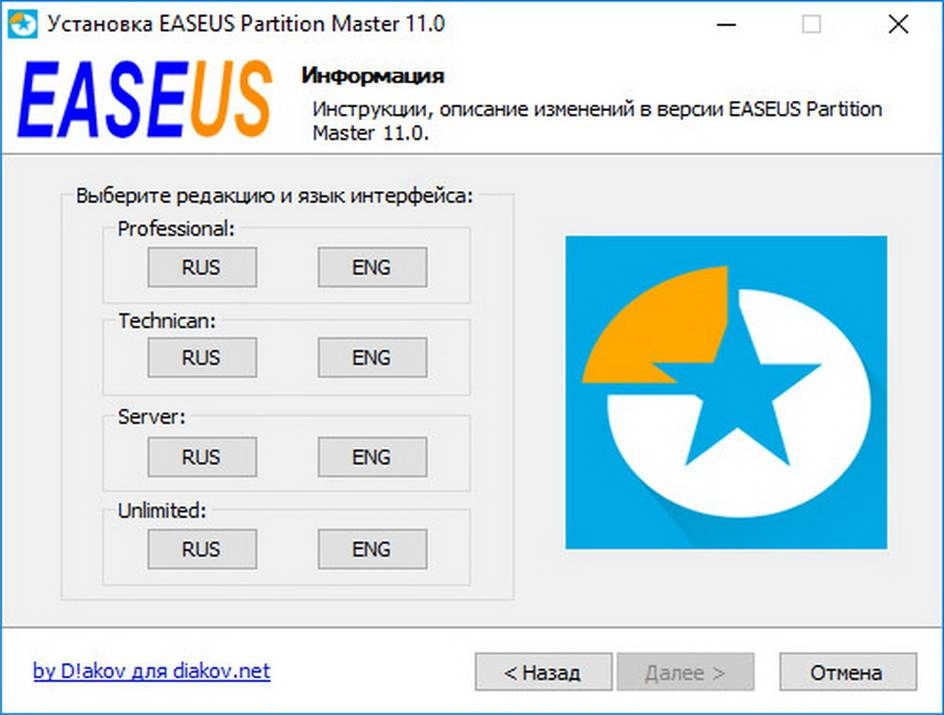This screenshot has width=944, height=715.
Task: Click the Professional: group label
Action: [x=176, y=229]
